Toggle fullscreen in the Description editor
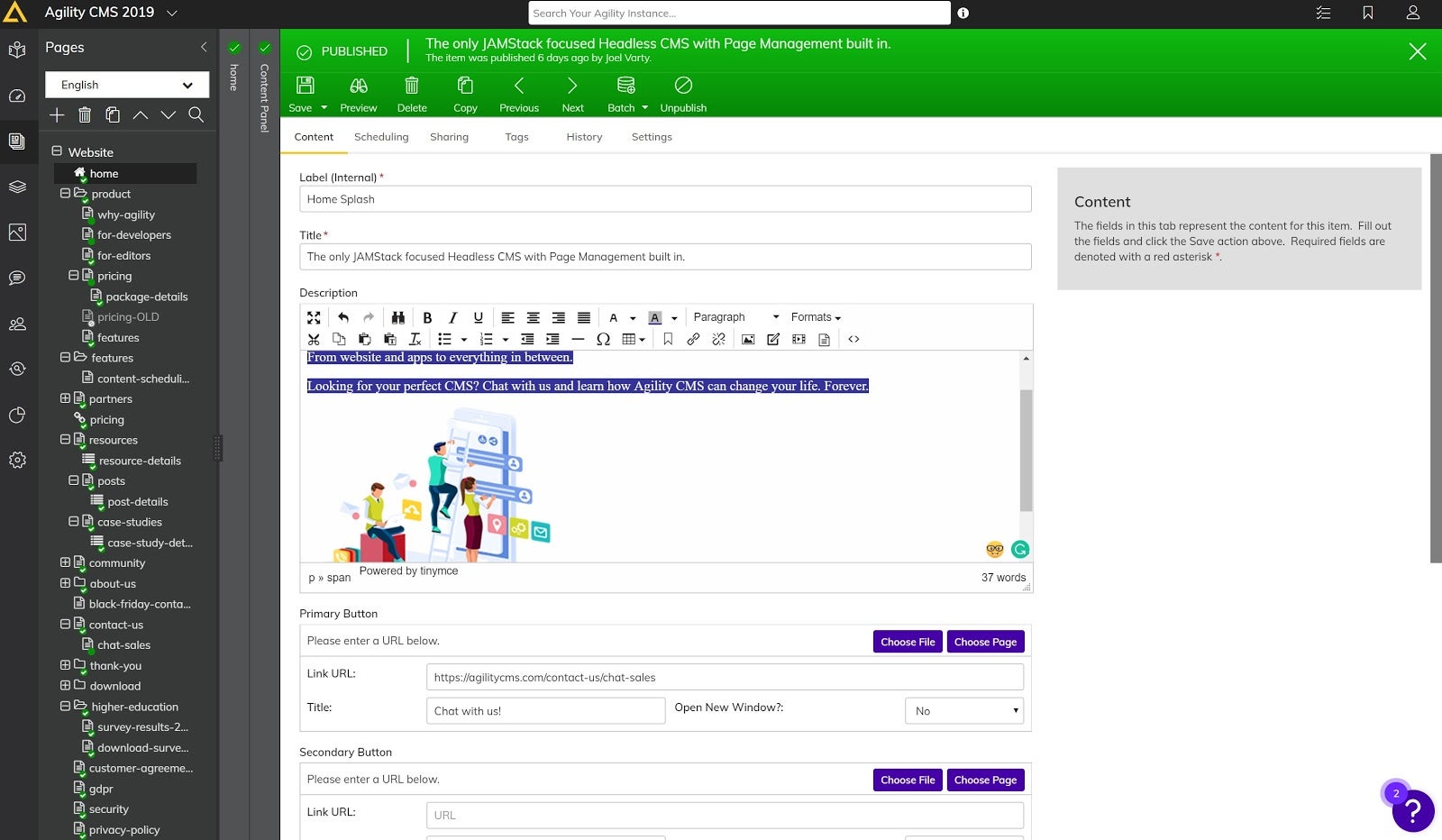1442x840 pixels. [x=314, y=317]
